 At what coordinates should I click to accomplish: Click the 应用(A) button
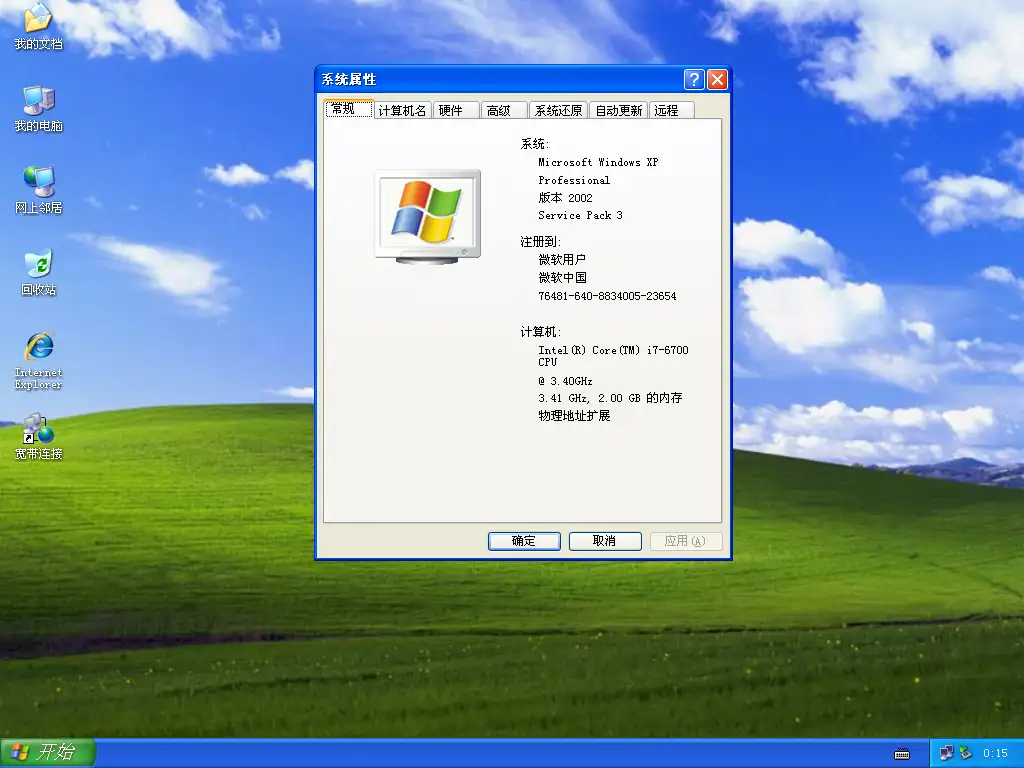click(686, 541)
